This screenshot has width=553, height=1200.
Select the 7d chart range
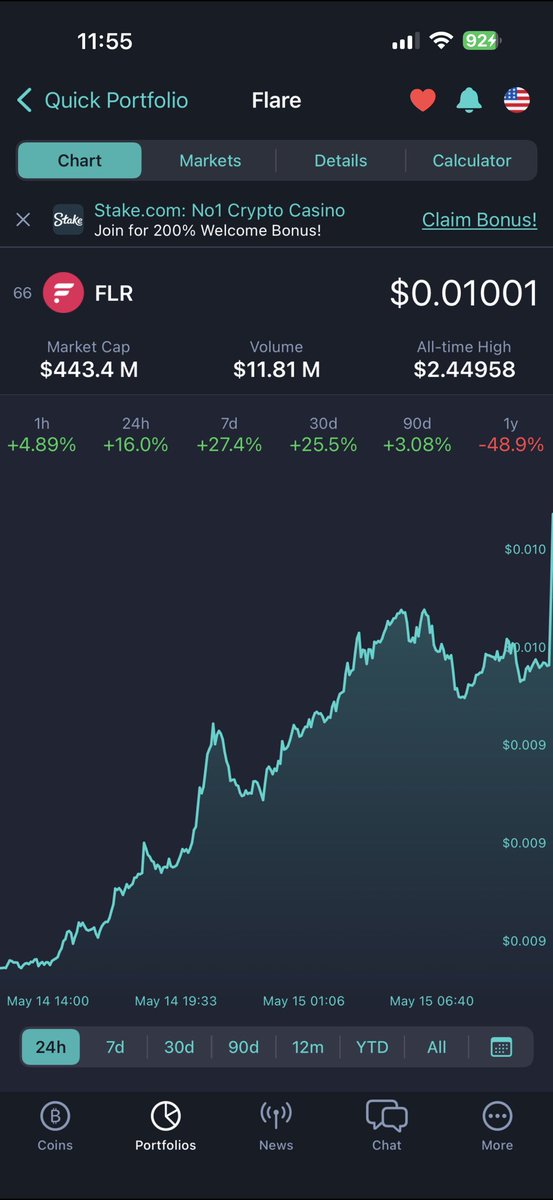(x=116, y=1047)
